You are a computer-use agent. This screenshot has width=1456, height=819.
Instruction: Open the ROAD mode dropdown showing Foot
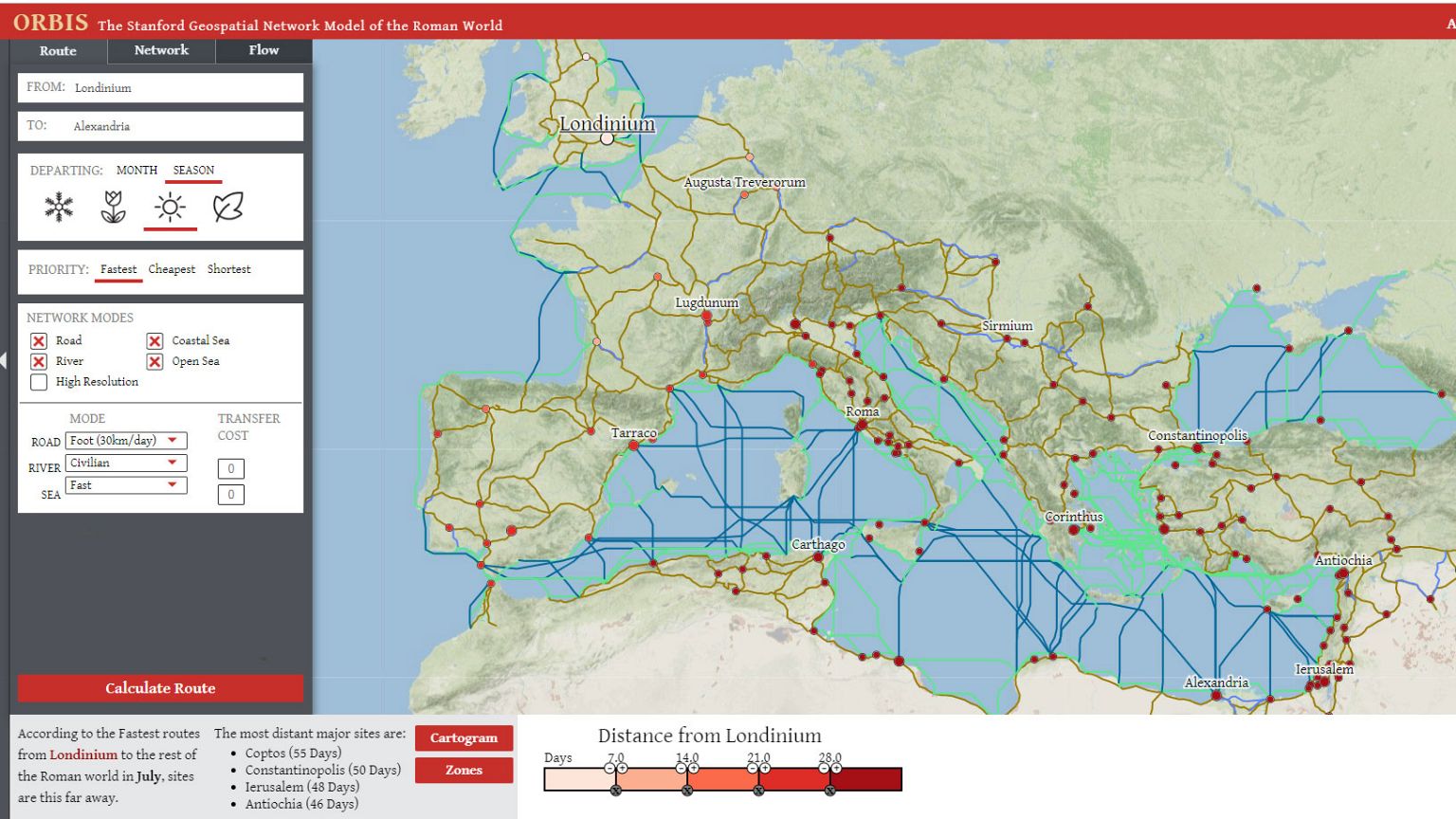tap(125, 440)
